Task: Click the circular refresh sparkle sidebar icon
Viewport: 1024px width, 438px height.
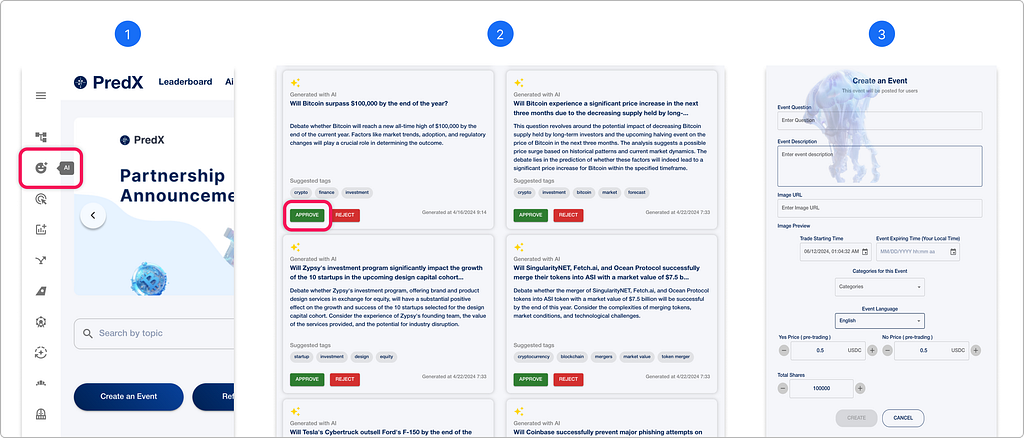Action: point(41,352)
